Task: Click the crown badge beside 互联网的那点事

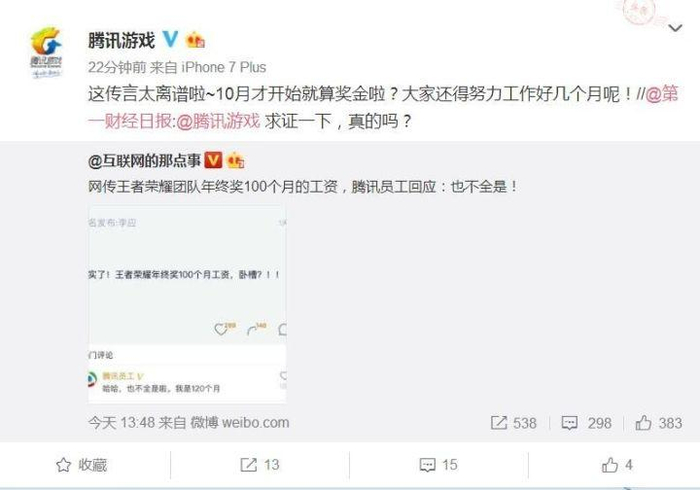Action: pos(236,160)
